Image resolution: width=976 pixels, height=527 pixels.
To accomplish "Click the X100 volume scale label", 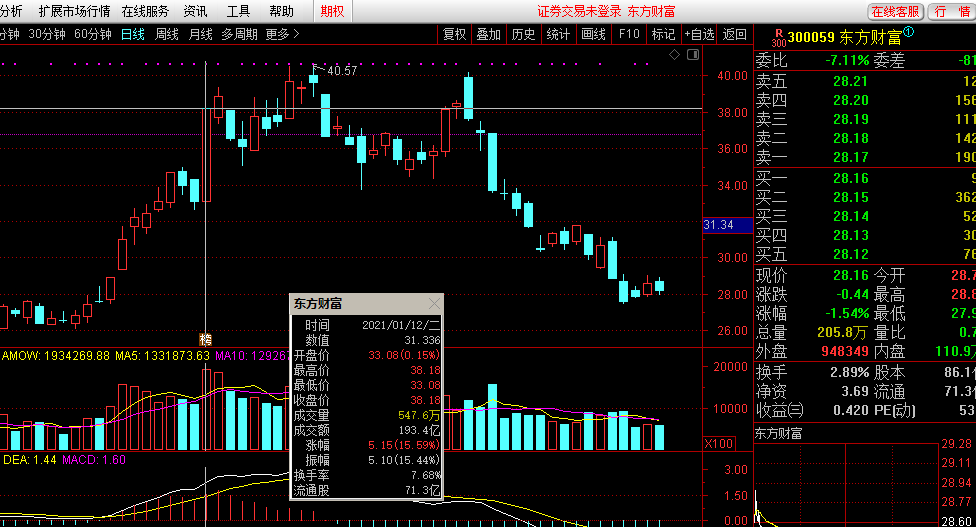I will [719, 444].
